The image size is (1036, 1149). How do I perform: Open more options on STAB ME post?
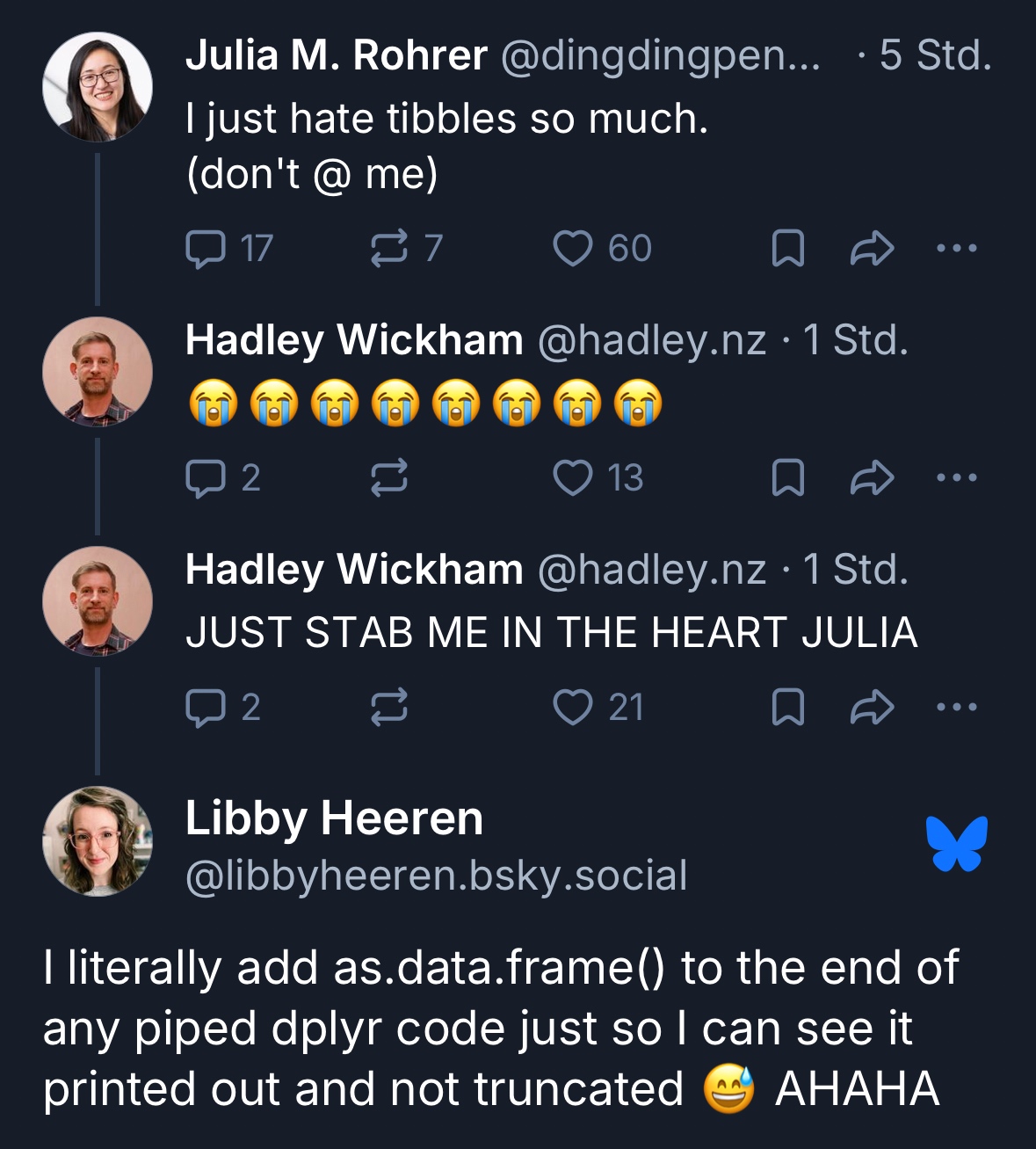956,708
